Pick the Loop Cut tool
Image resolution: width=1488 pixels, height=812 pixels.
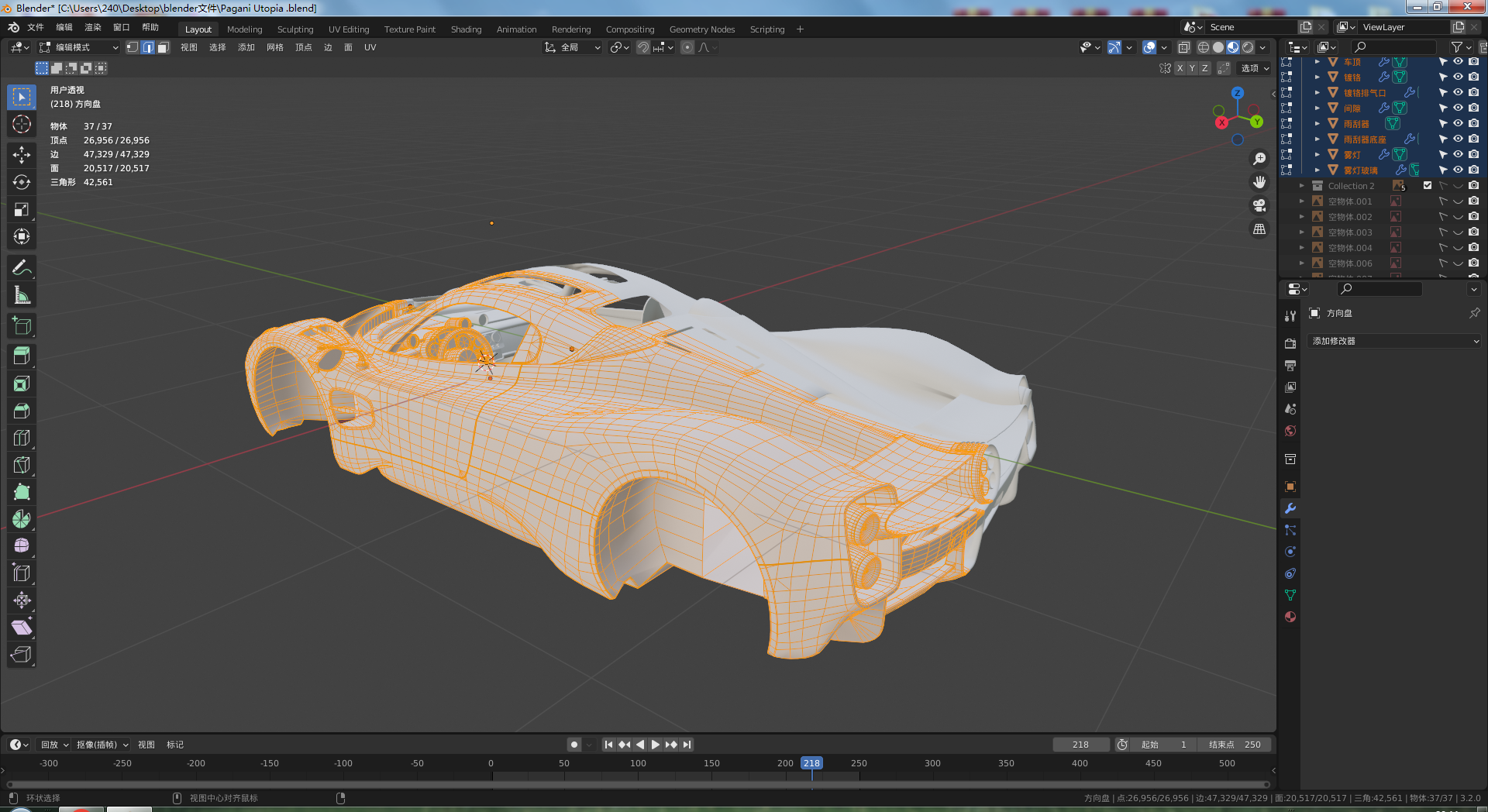(x=22, y=438)
